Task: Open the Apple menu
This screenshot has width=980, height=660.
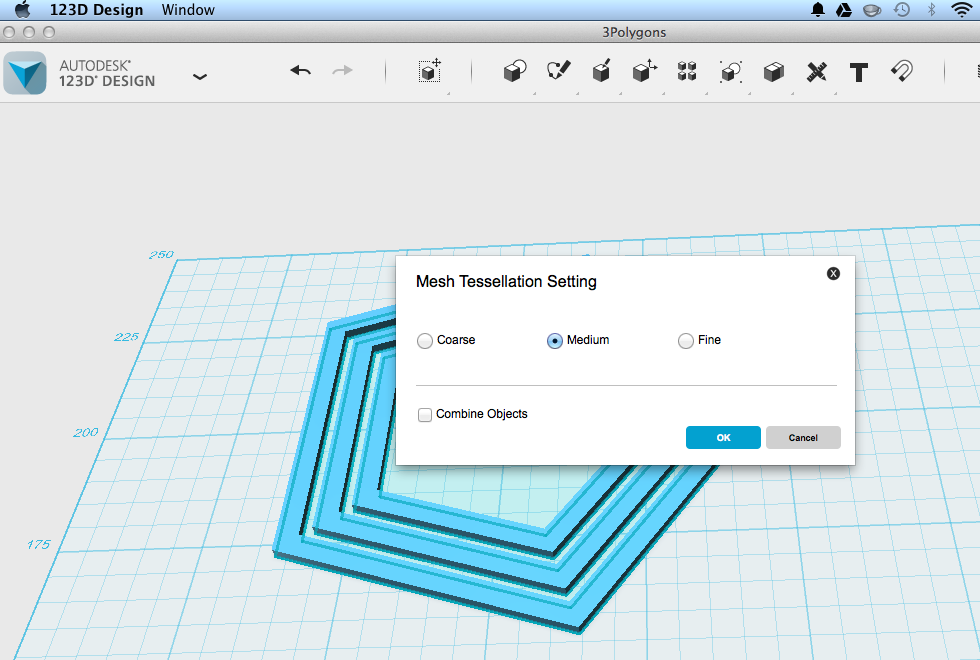Action: click(22, 9)
